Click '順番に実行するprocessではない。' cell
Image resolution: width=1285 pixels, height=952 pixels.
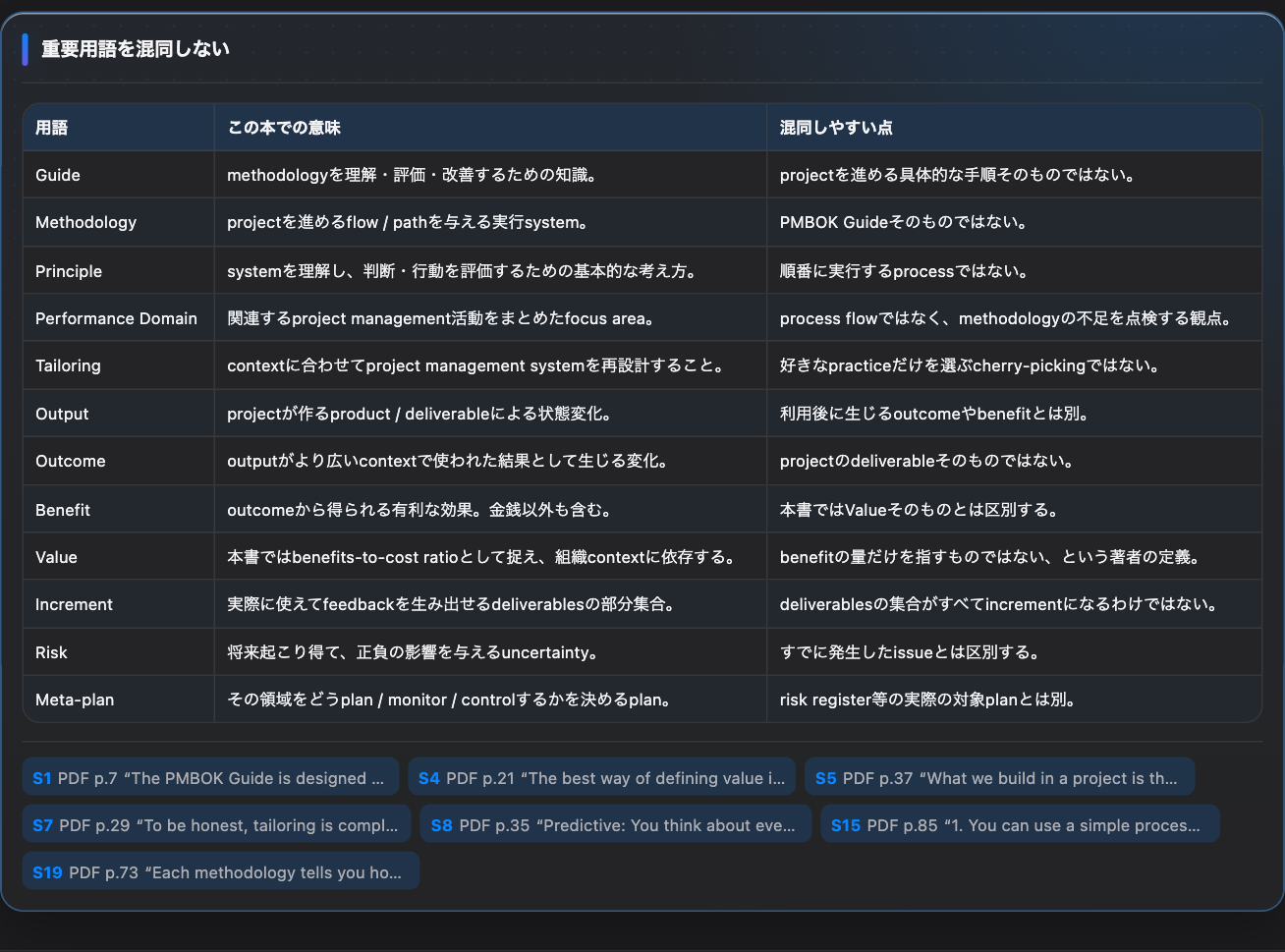pyautogui.click(x=1014, y=270)
